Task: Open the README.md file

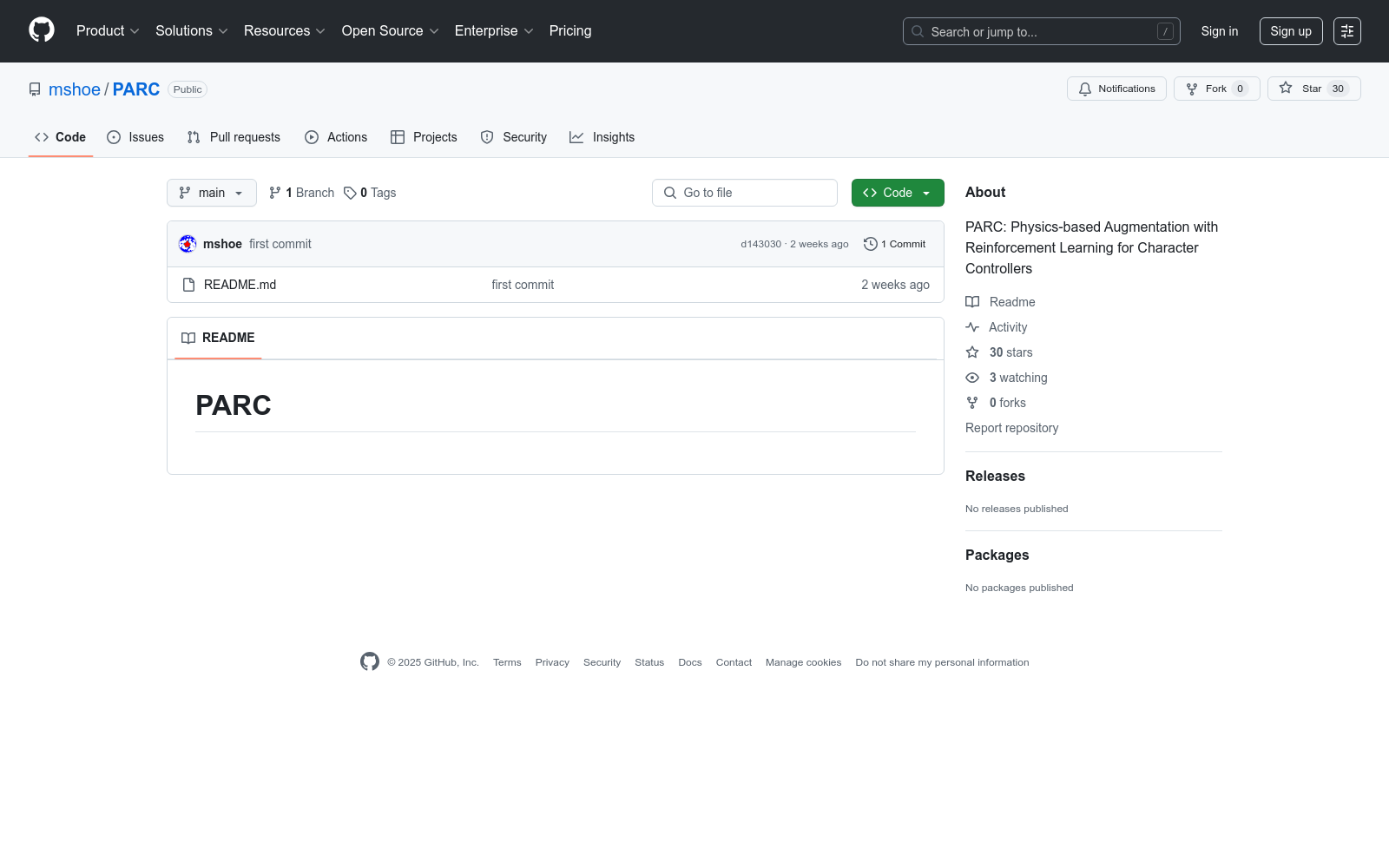Action: [x=240, y=285]
